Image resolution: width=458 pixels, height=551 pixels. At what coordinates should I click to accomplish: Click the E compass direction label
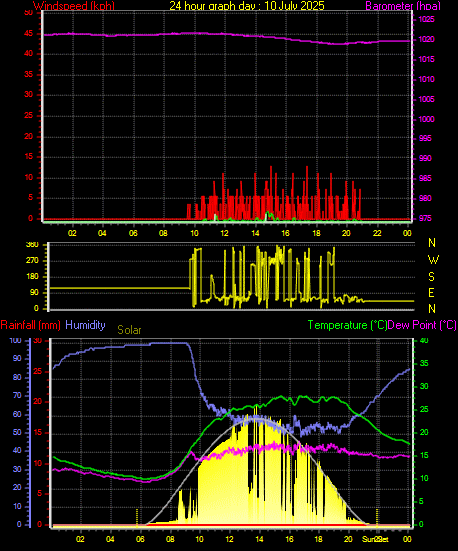click(431, 293)
